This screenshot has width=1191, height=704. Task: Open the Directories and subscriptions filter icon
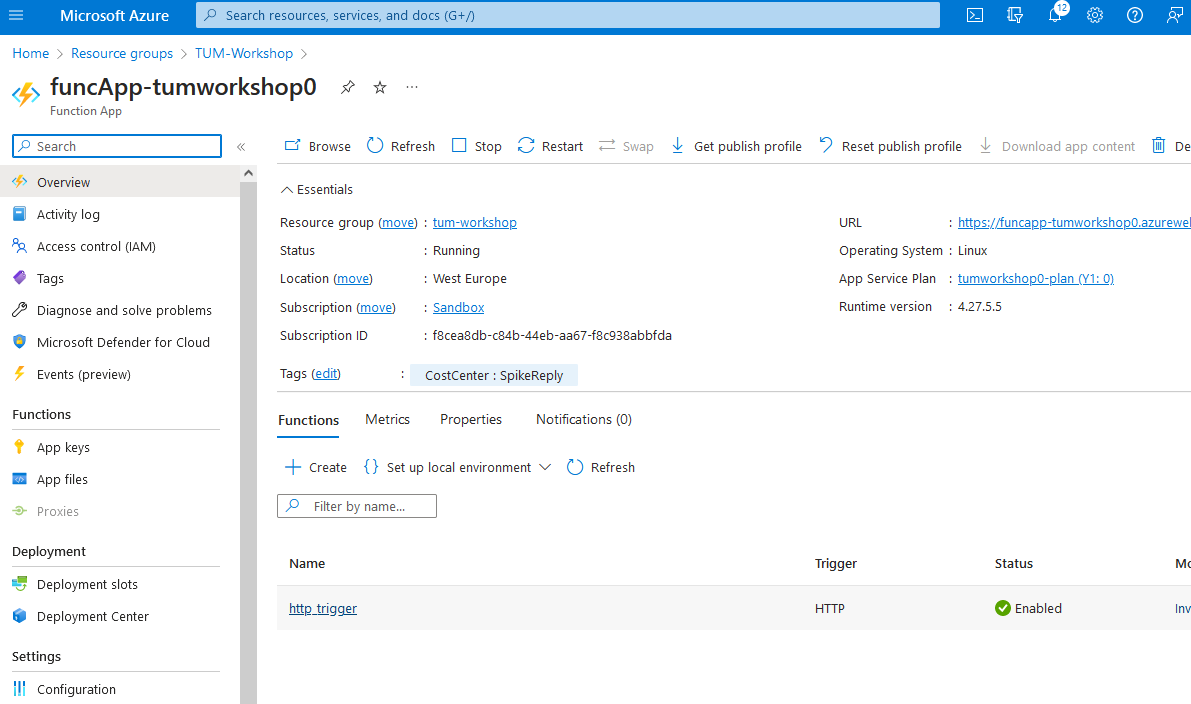(1015, 15)
